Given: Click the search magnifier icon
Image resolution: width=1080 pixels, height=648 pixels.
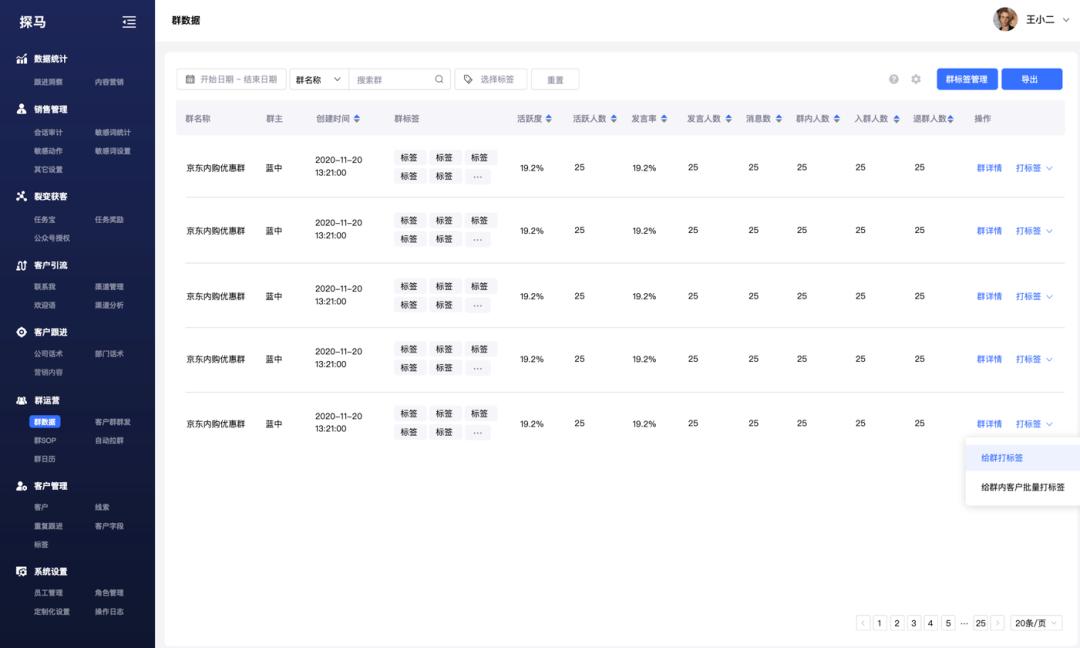Looking at the screenshot, I should click(439, 79).
